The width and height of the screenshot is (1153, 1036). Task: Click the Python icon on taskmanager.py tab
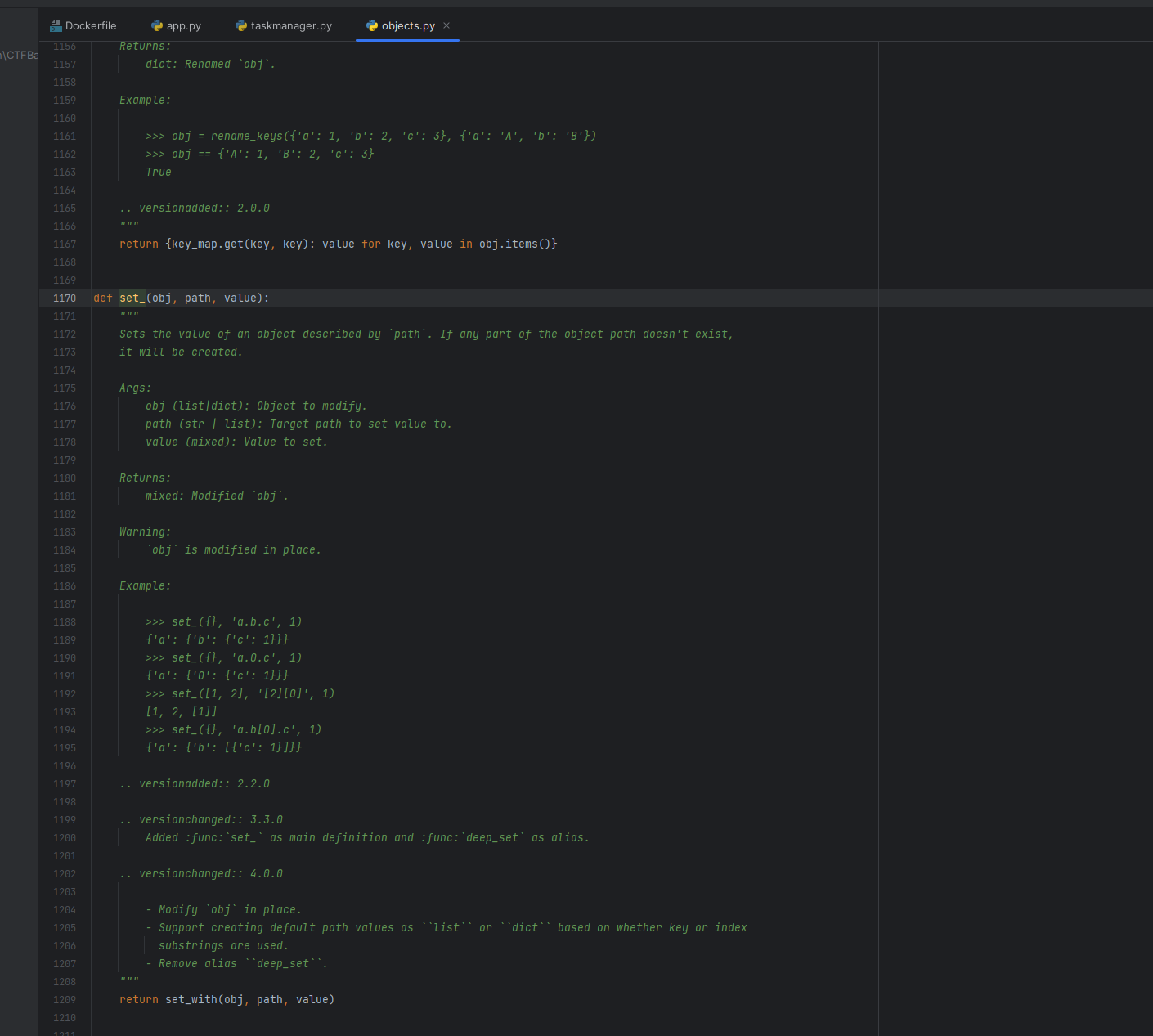point(241,25)
